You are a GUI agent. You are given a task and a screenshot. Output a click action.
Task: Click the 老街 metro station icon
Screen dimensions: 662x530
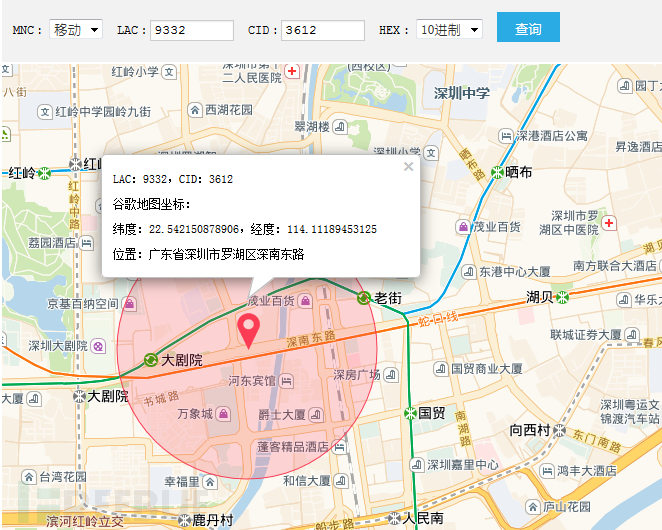364,298
